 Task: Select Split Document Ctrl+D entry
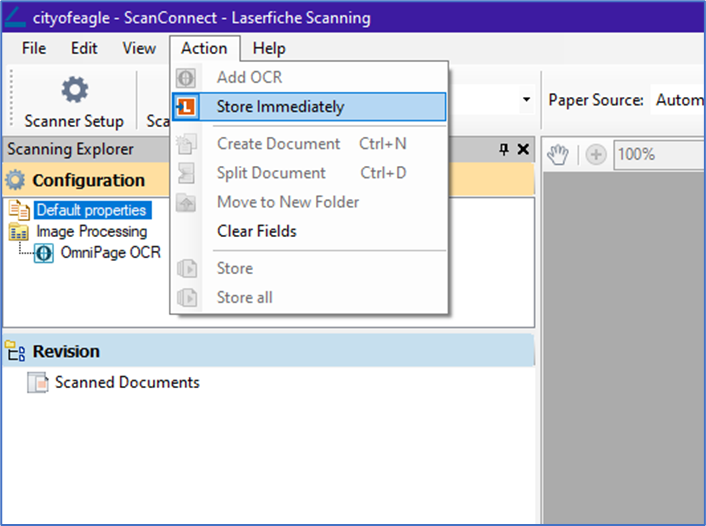pos(309,173)
